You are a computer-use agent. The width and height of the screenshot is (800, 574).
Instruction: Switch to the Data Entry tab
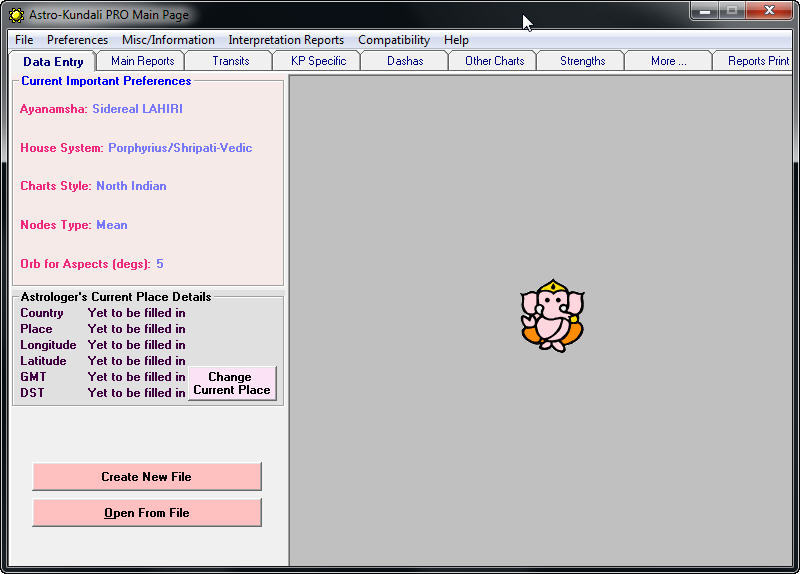click(x=53, y=62)
